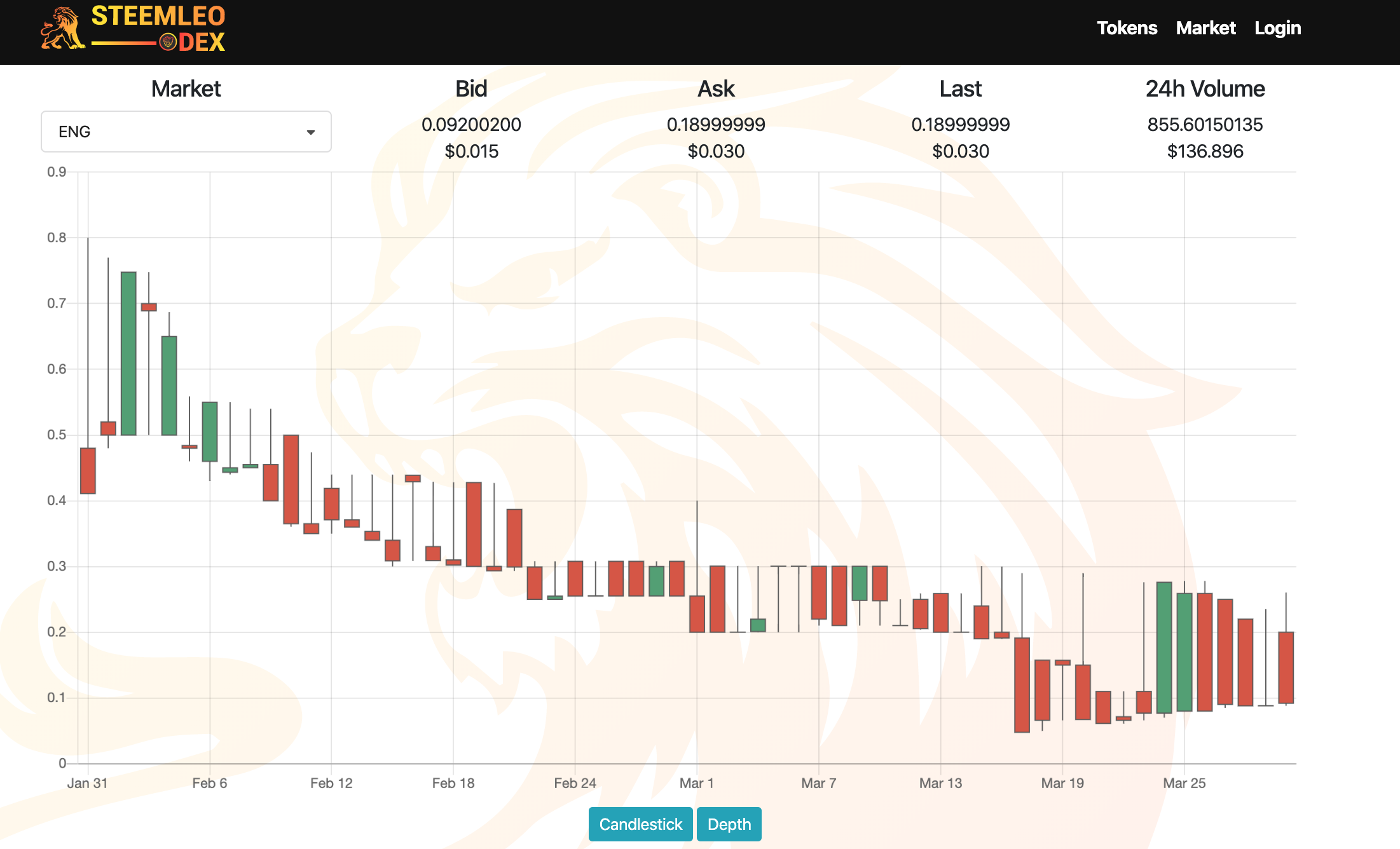The height and width of the screenshot is (849, 1400).
Task: Click the Bid price value 0.09200200
Action: point(471,125)
